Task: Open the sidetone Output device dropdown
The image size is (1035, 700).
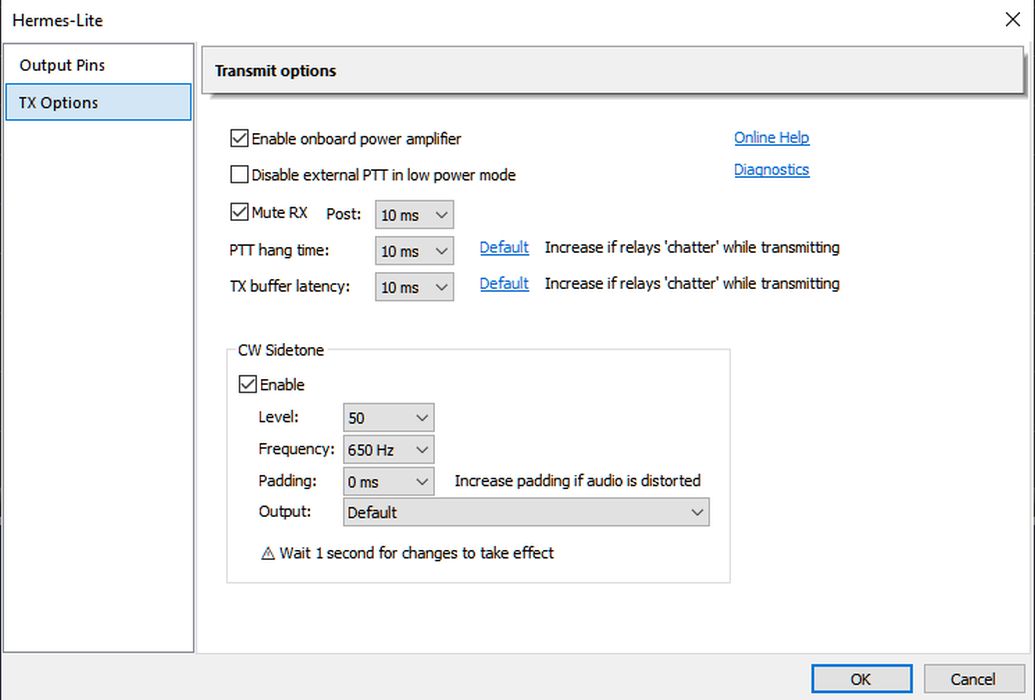Action: coord(525,512)
